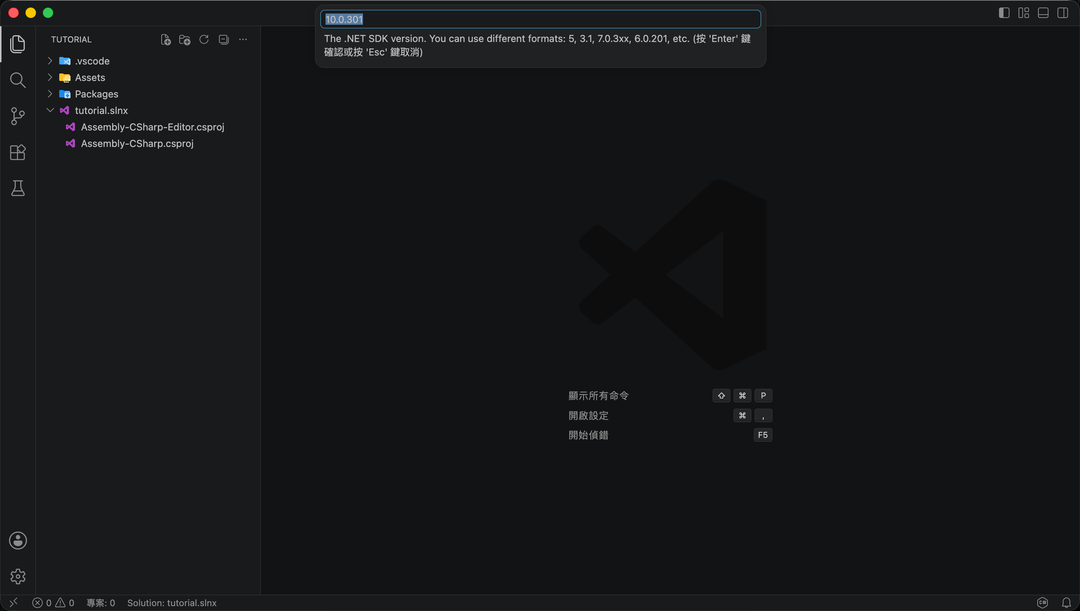Click the P key label beside 顯示所有命令
The width and height of the screenshot is (1080, 611).
(x=763, y=395)
